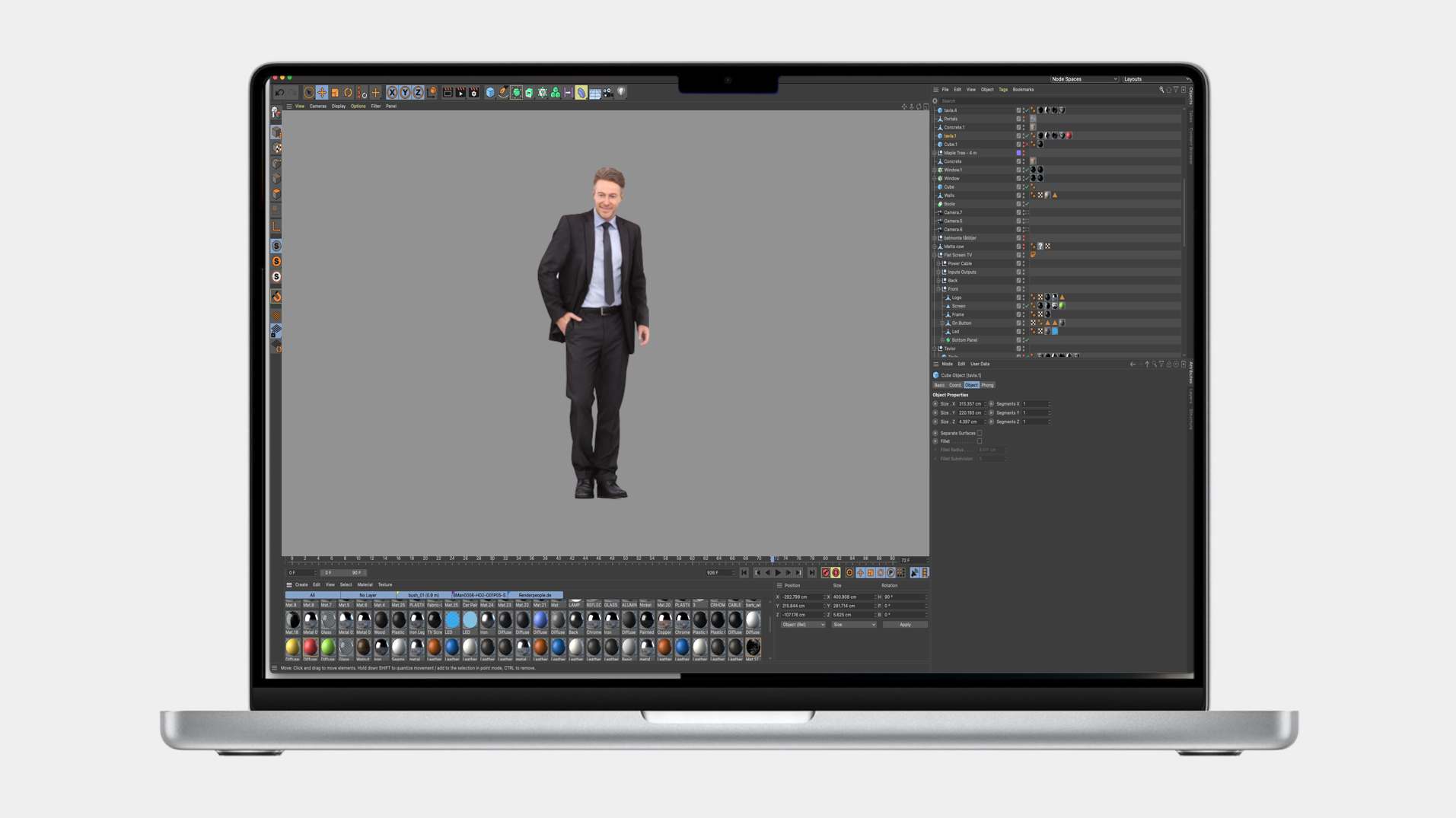Image resolution: width=1456 pixels, height=818 pixels.
Task: Click the Render View clapperboard icon
Action: point(448,93)
